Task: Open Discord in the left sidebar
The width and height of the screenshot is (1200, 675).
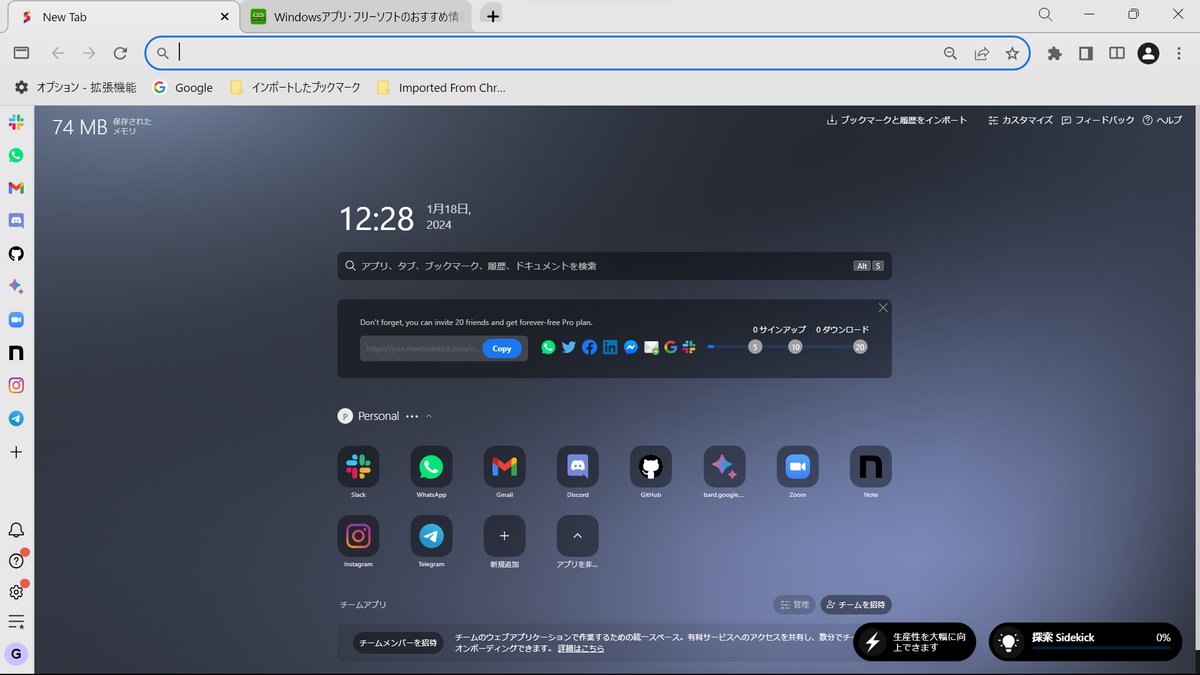Action: [x=16, y=221]
